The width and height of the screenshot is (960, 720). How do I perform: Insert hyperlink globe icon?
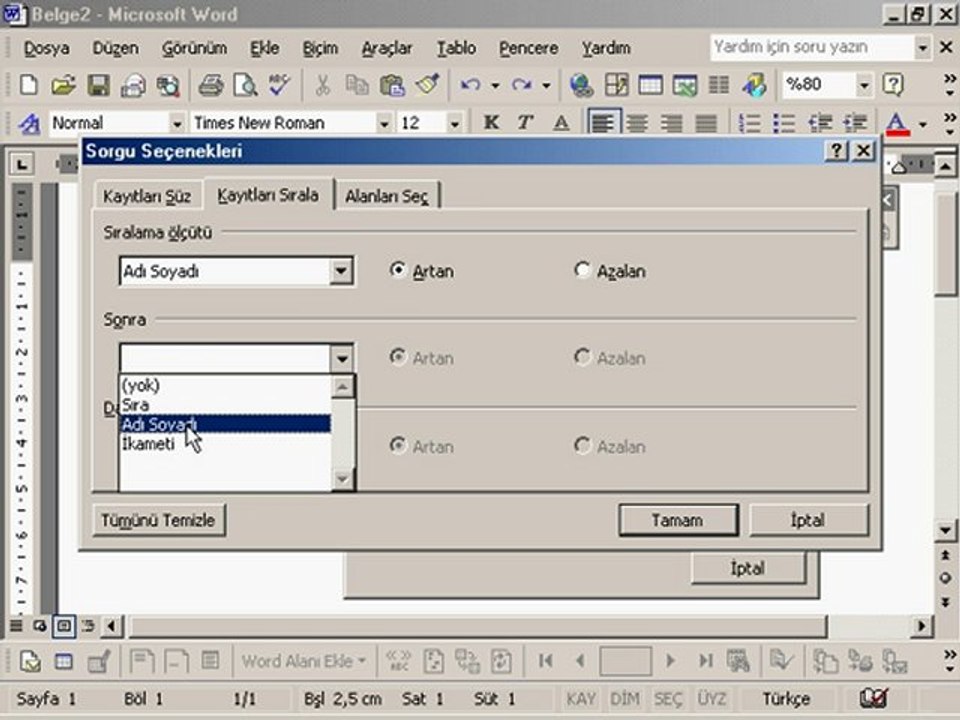pyautogui.click(x=581, y=85)
